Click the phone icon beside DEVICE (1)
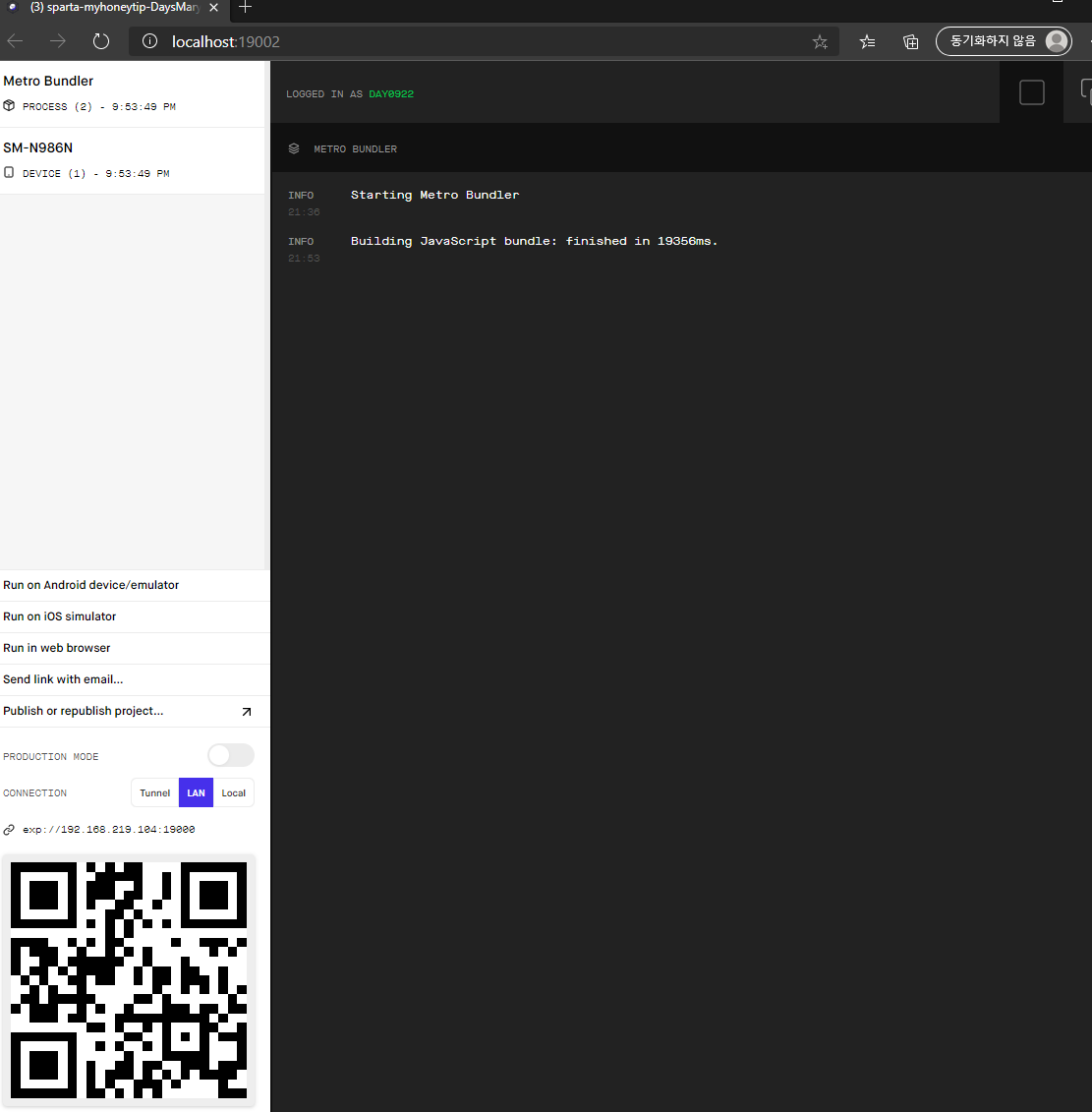 [x=9, y=172]
